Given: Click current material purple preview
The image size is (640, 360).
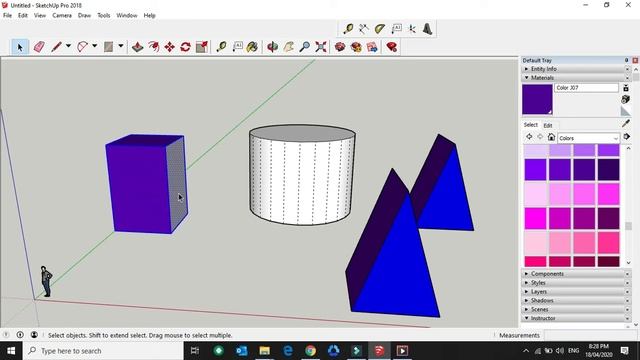Looking at the screenshot, I should (537, 99).
